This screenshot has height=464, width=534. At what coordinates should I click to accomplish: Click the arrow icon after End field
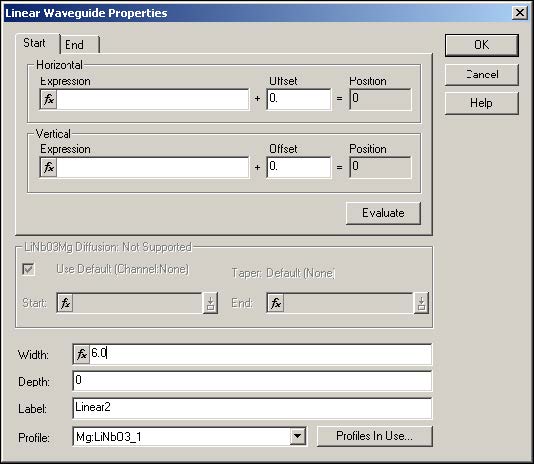[421, 303]
